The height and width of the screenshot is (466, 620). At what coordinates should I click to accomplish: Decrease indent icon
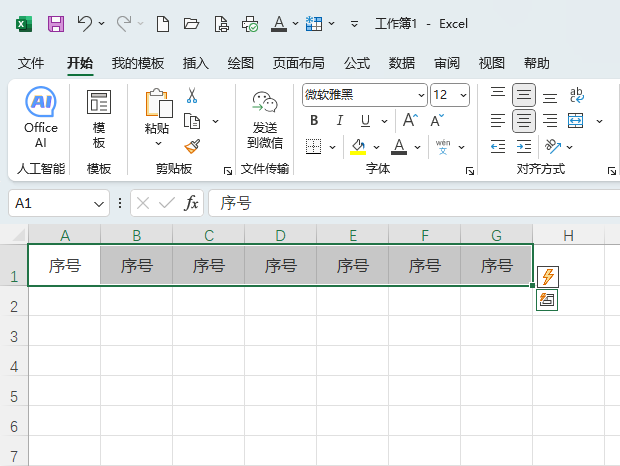click(x=498, y=147)
